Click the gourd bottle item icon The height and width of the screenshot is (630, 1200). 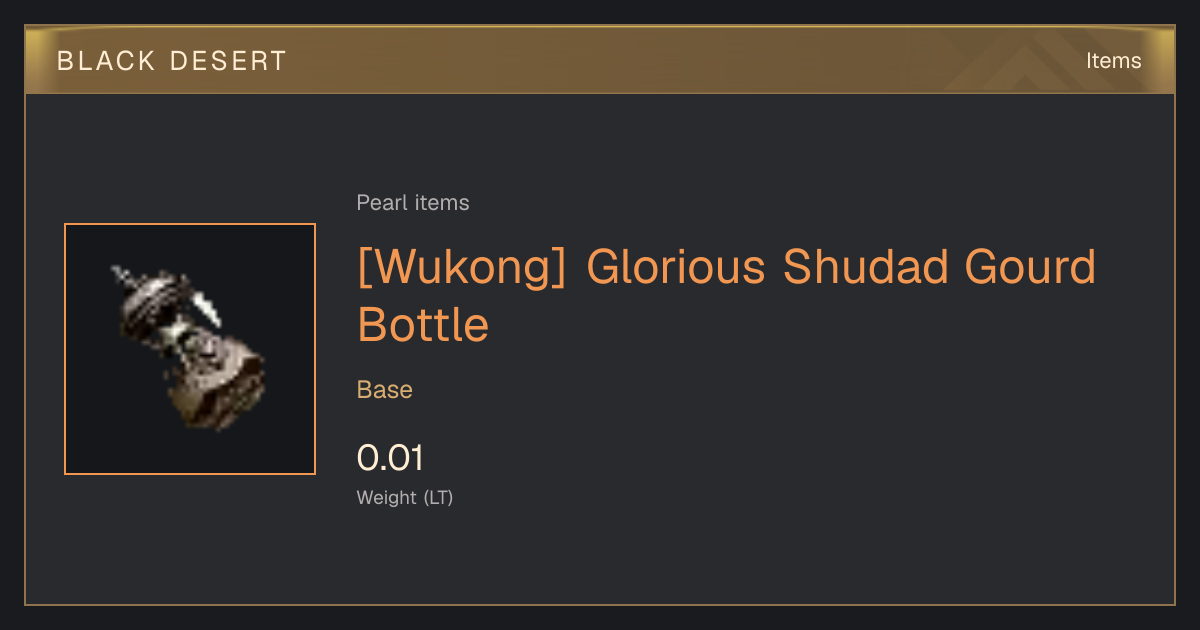190,349
